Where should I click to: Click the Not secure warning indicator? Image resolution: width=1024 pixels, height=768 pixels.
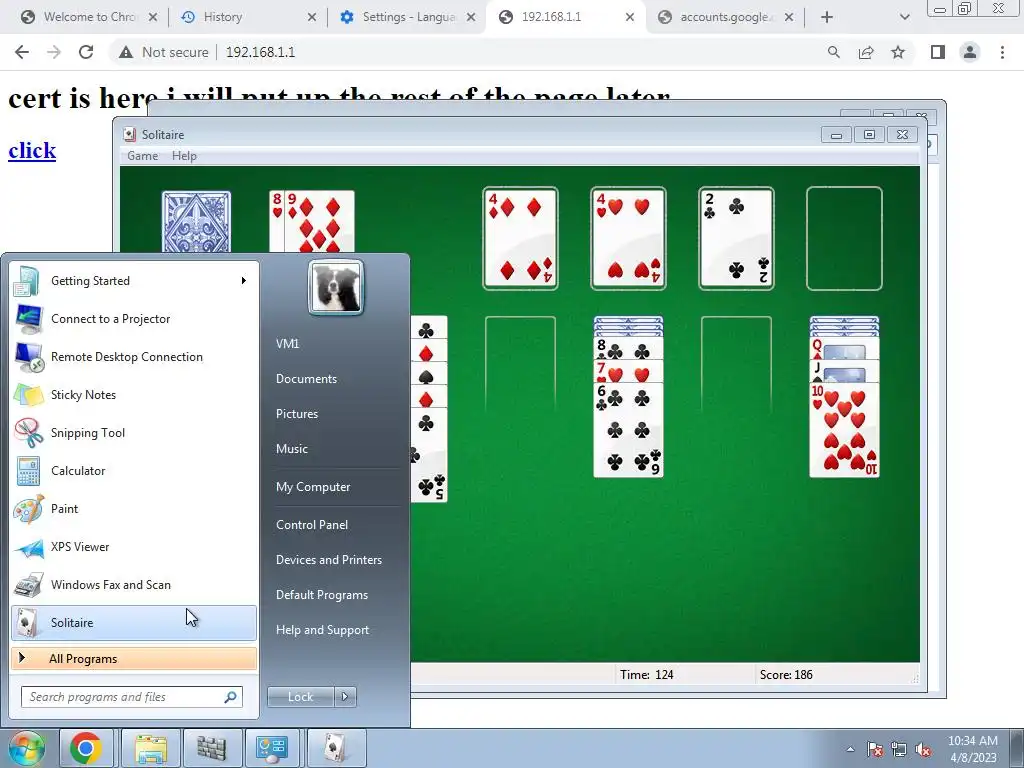[163, 52]
